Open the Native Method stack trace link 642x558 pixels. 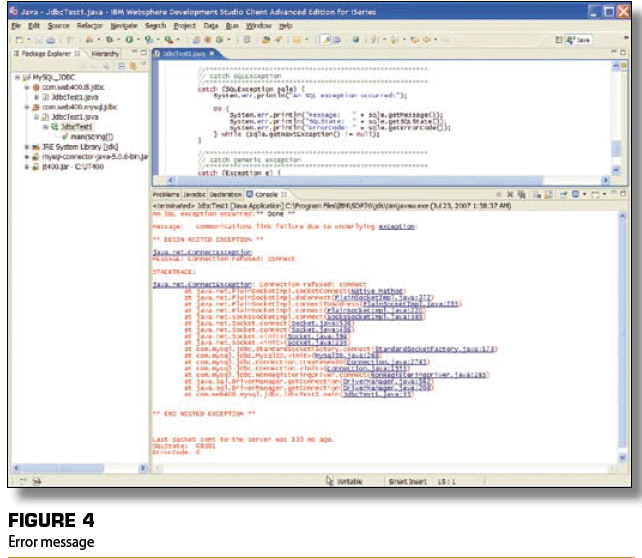point(377,291)
